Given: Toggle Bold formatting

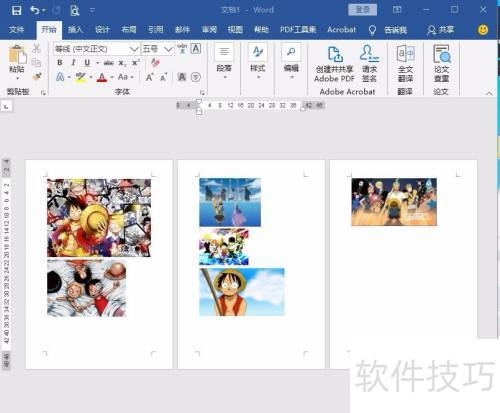Looking at the screenshot, I should [x=60, y=62].
